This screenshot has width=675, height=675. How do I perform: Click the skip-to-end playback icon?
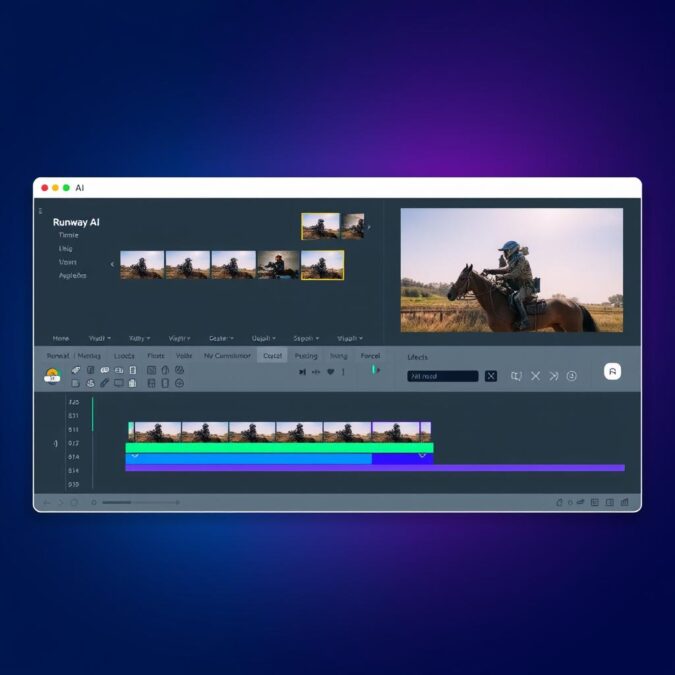[x=302, y=372]
